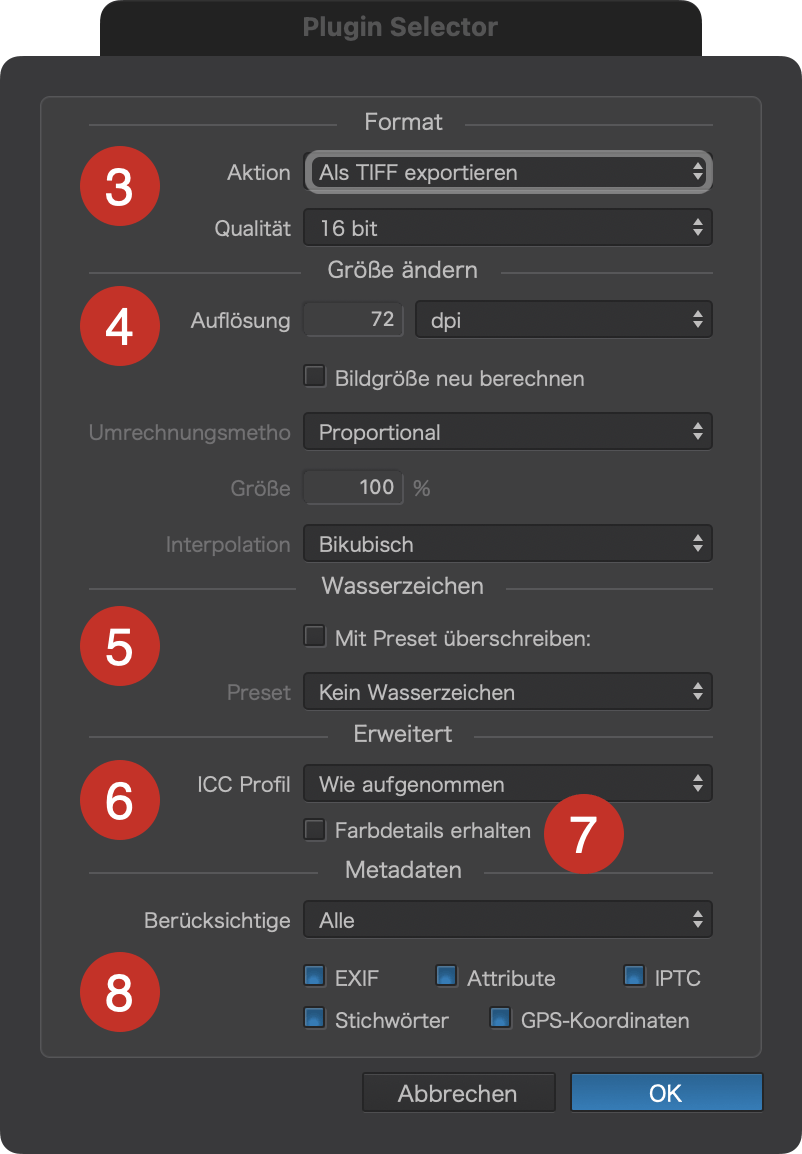Viewport: 802px width, 1154px height.
Task: Toggle the GPS-Koordinaten checkbox
Action: [x=500, y=1019]
